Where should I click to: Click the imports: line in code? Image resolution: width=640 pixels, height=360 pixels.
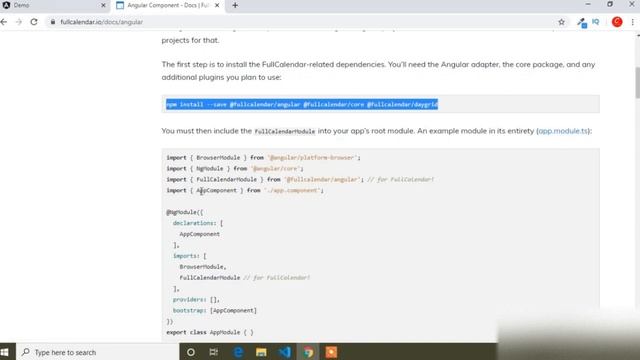(189, 256)
